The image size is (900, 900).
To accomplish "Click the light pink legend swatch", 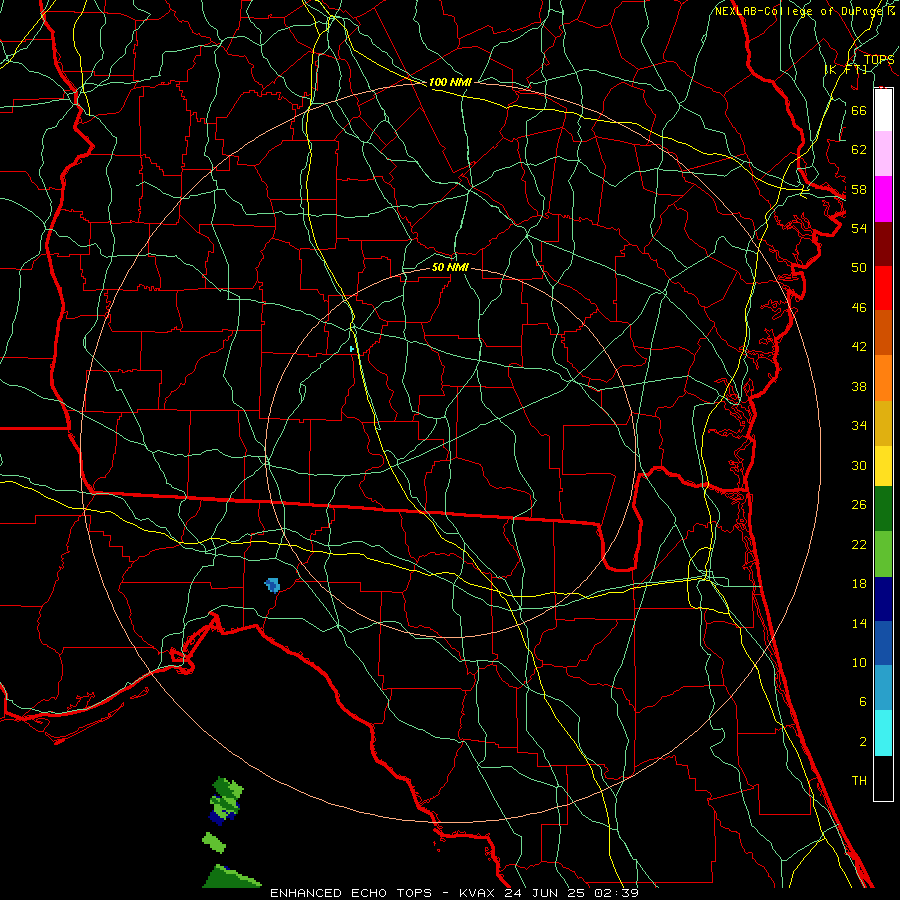I will click(x=883, y=153).
